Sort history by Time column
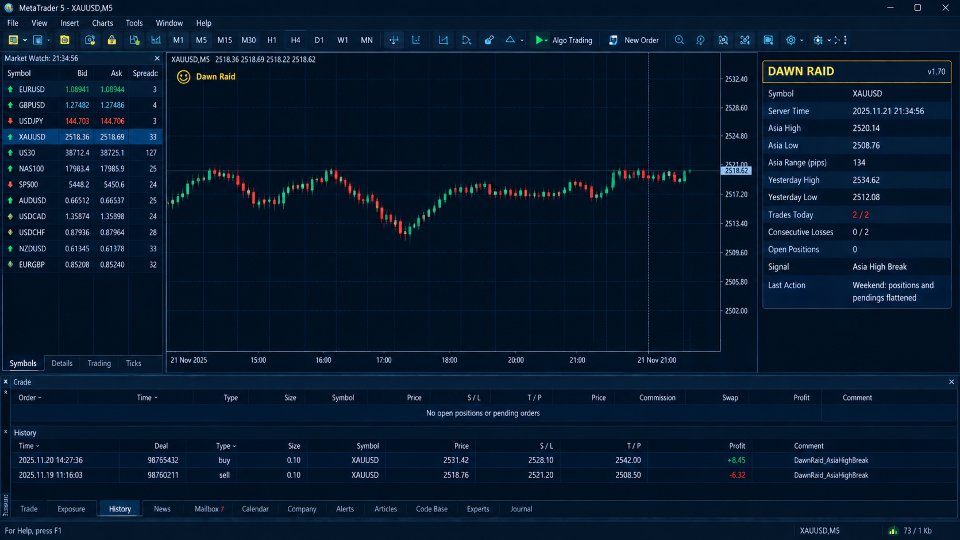The image size is (960, 540). (29, 446)
